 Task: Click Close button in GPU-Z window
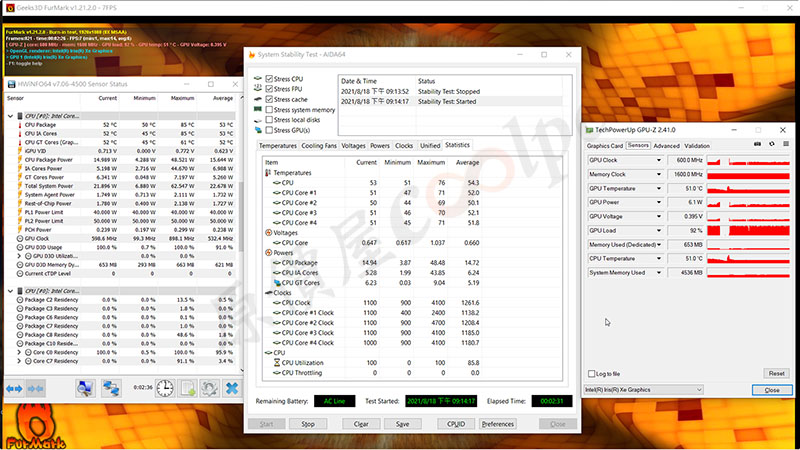[x=772, y=390]
